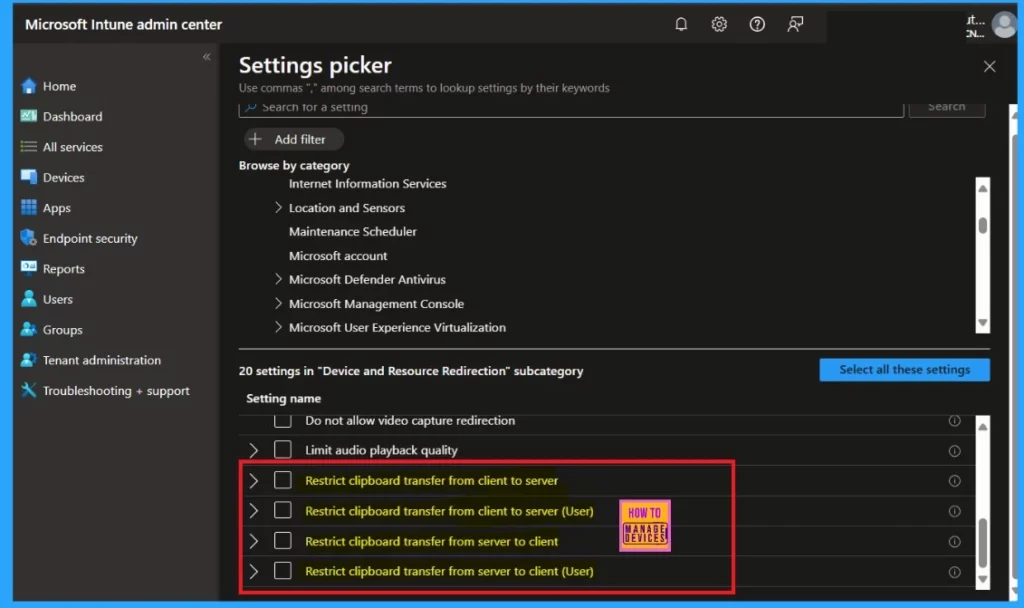The width and height of the screenshot is (1024, 608).
Task: Click the Groups people icon in sidebar
Action: pyautogui.click(x=29, y=329)
